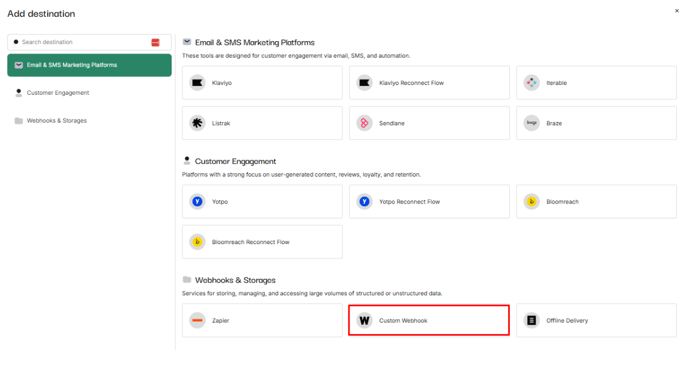688x376 pixels.
Task: Select Yotpo Reconnect Flow card
Action: (x=429, y=201)
